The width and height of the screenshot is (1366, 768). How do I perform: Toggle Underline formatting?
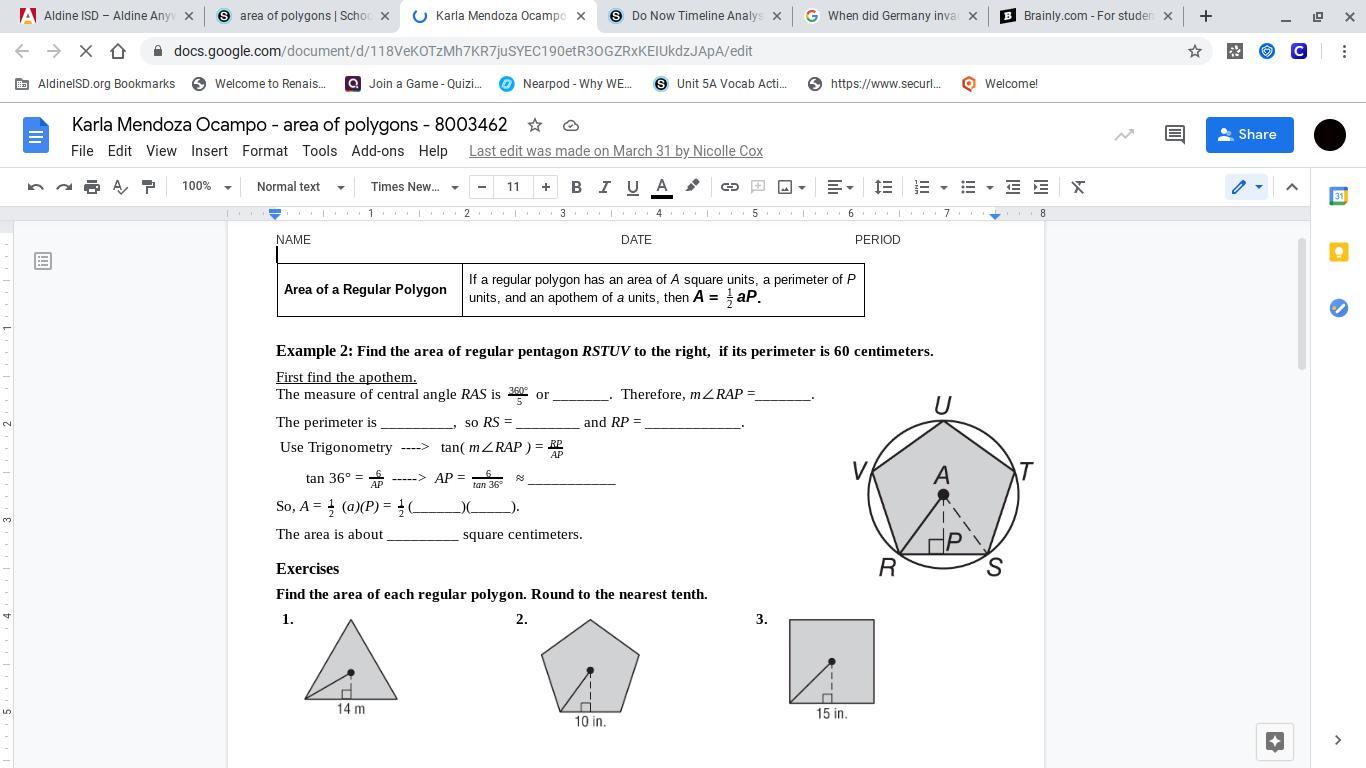pos(632,187)
